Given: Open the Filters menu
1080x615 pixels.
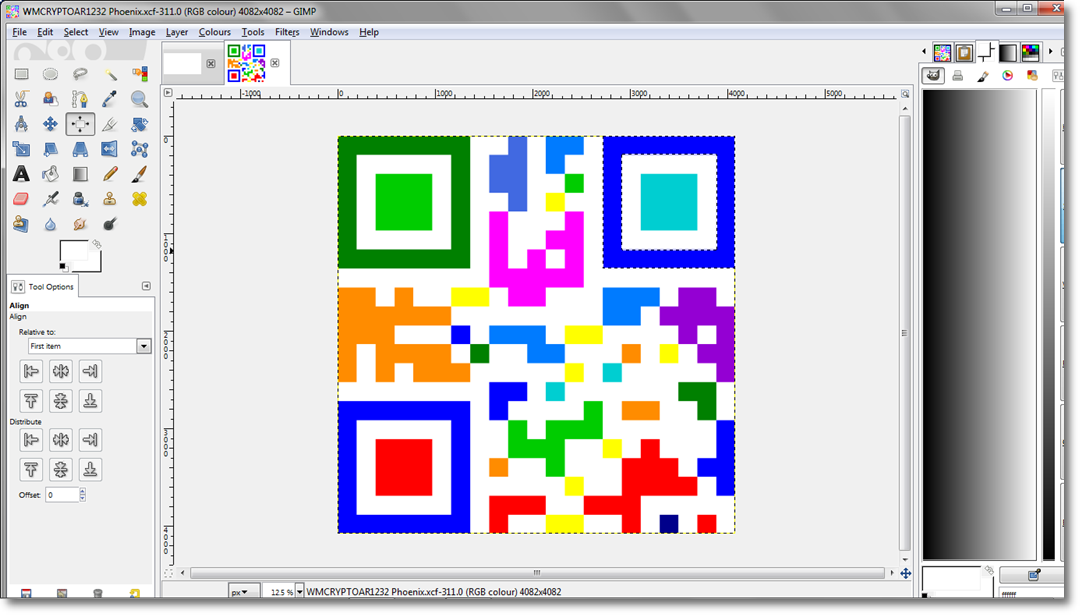Looking at the screenshot, I should [287, 32].
